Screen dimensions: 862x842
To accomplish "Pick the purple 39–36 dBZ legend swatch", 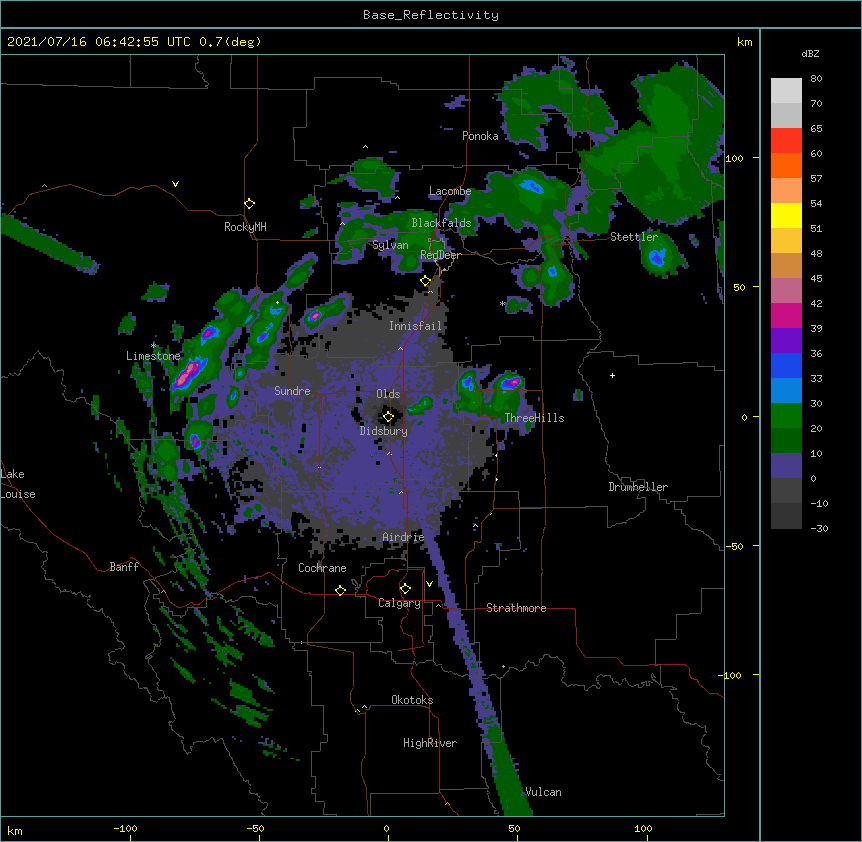I will 786,340.
